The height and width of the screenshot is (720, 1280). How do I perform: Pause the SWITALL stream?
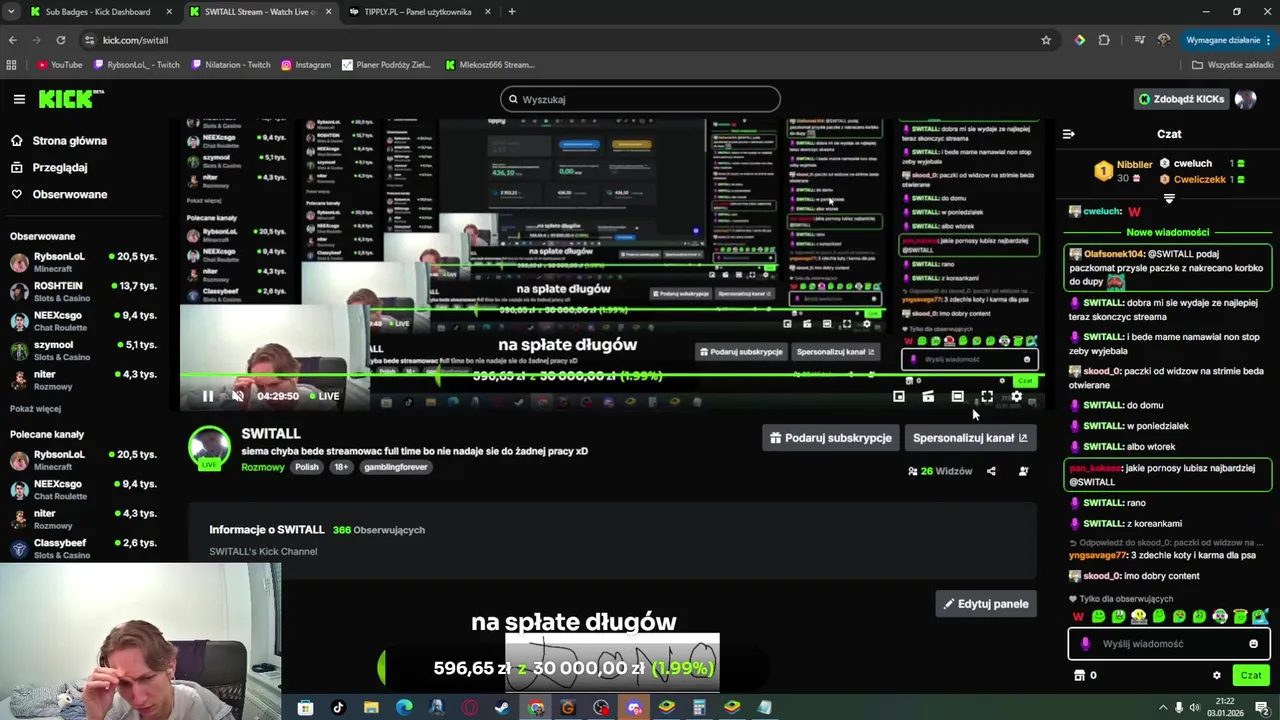point(208,396)
